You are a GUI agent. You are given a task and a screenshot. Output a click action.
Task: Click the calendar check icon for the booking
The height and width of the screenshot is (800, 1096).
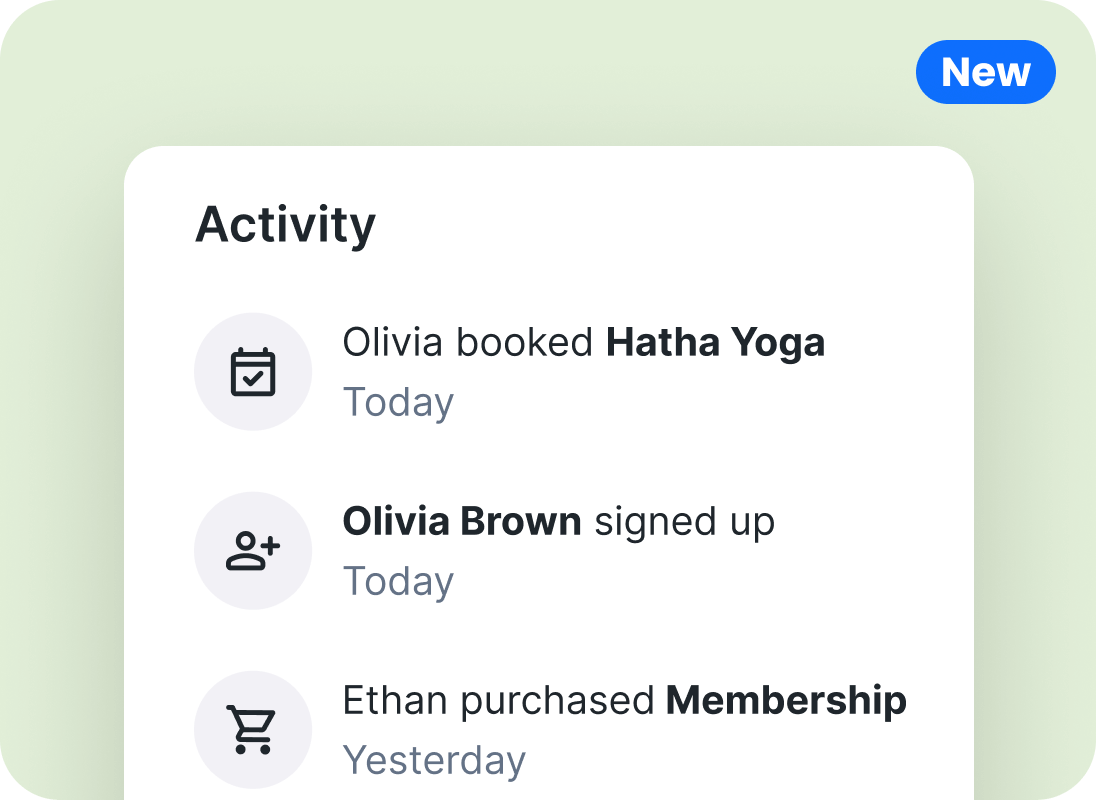click(253, 372)
